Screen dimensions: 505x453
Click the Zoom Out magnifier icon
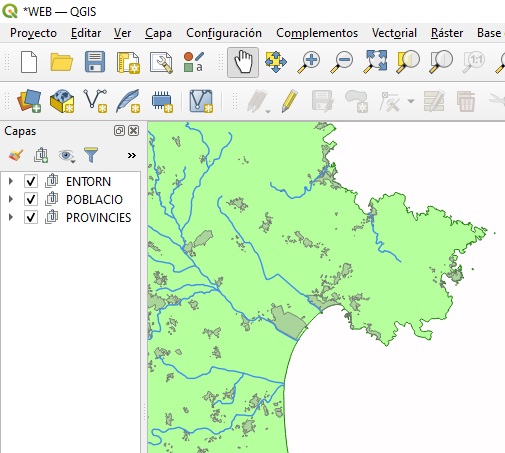[x=342, y=62]
